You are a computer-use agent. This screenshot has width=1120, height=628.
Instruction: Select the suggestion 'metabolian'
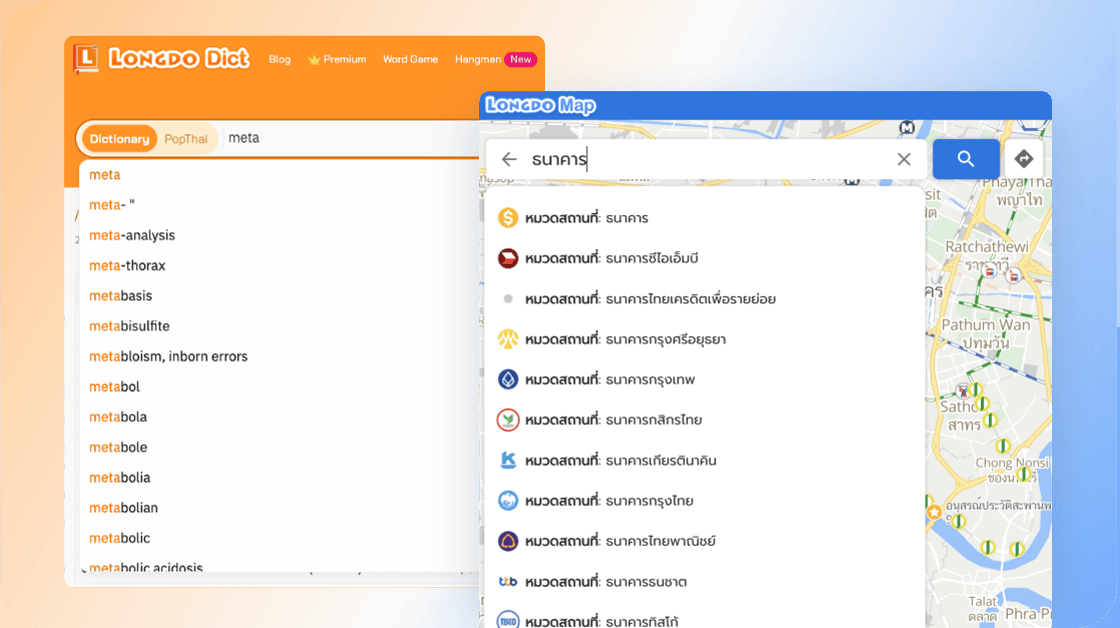[124, 508]
